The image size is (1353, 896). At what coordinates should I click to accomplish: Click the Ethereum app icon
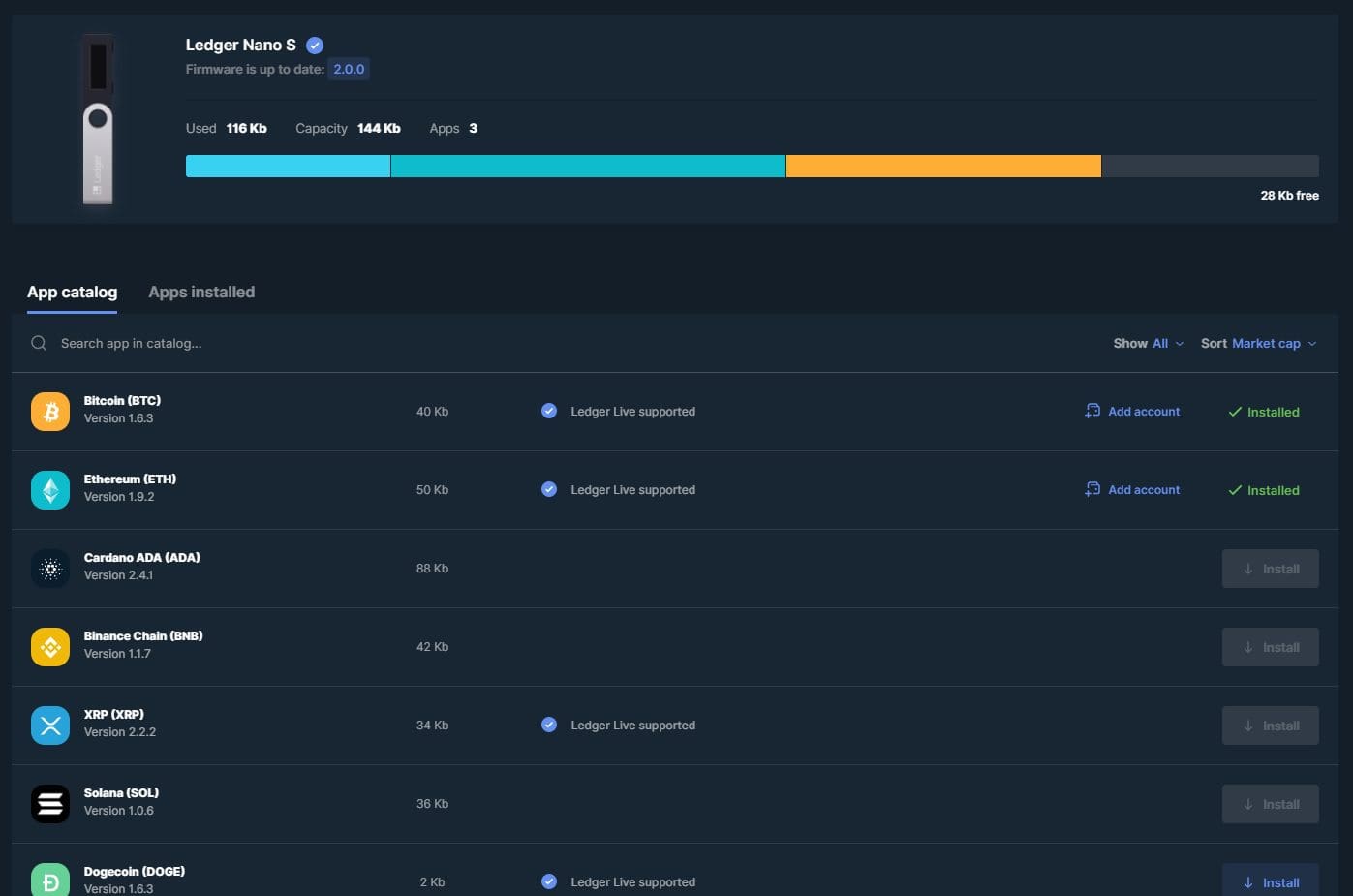click(x=50, y=490)
